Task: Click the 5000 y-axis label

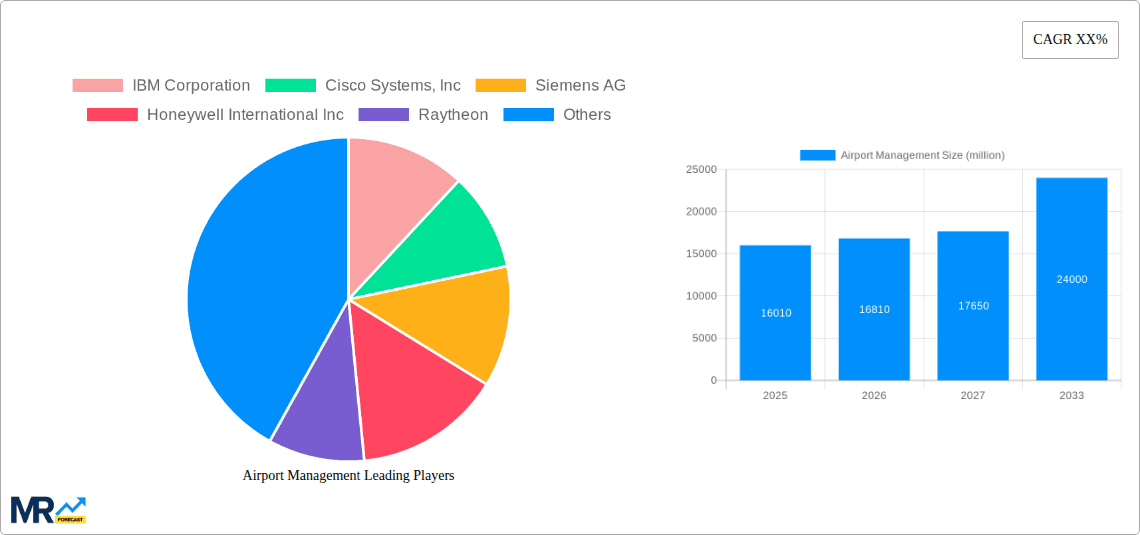Action: coord(704,338)
